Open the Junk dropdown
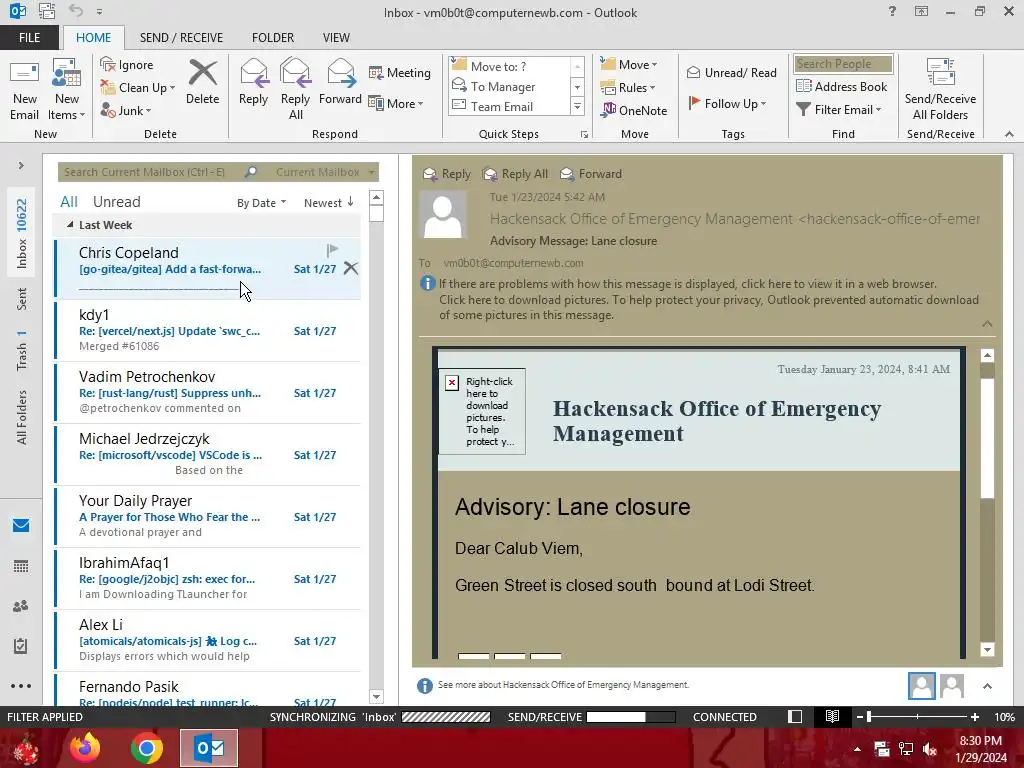The width and height of the screenshot is (1024, 768). click(126, 110)
